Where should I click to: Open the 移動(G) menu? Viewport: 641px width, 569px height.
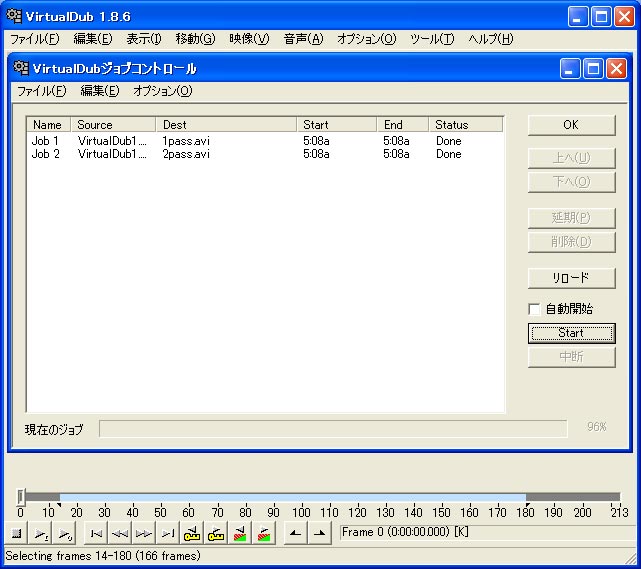[195, 39]
